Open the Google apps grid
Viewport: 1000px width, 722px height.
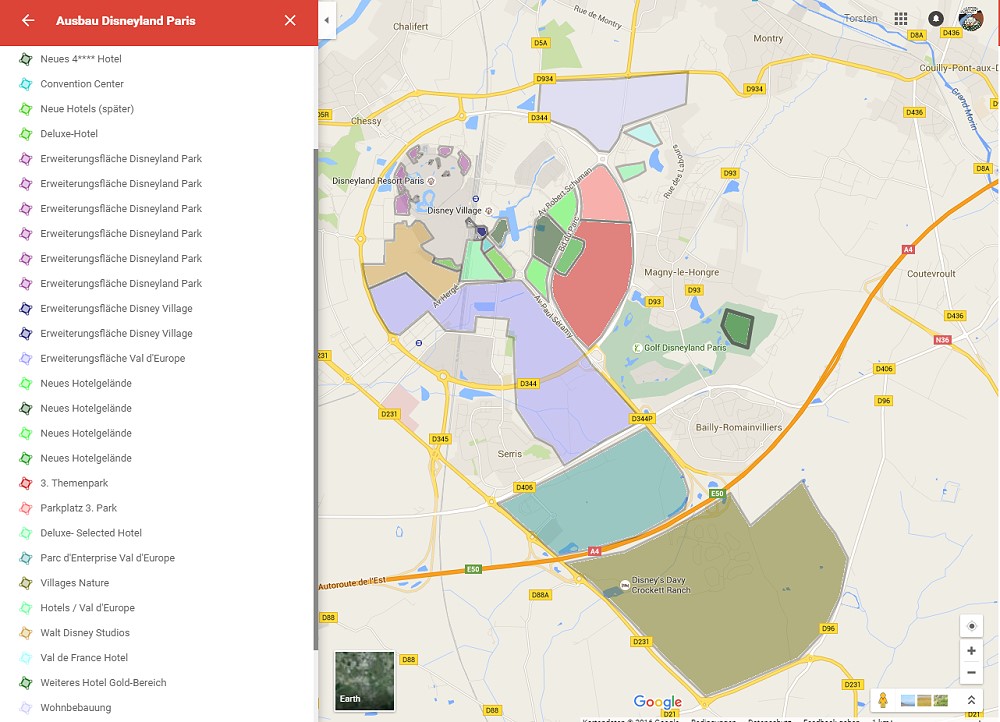pyautogui.click(x=901, y=18)
